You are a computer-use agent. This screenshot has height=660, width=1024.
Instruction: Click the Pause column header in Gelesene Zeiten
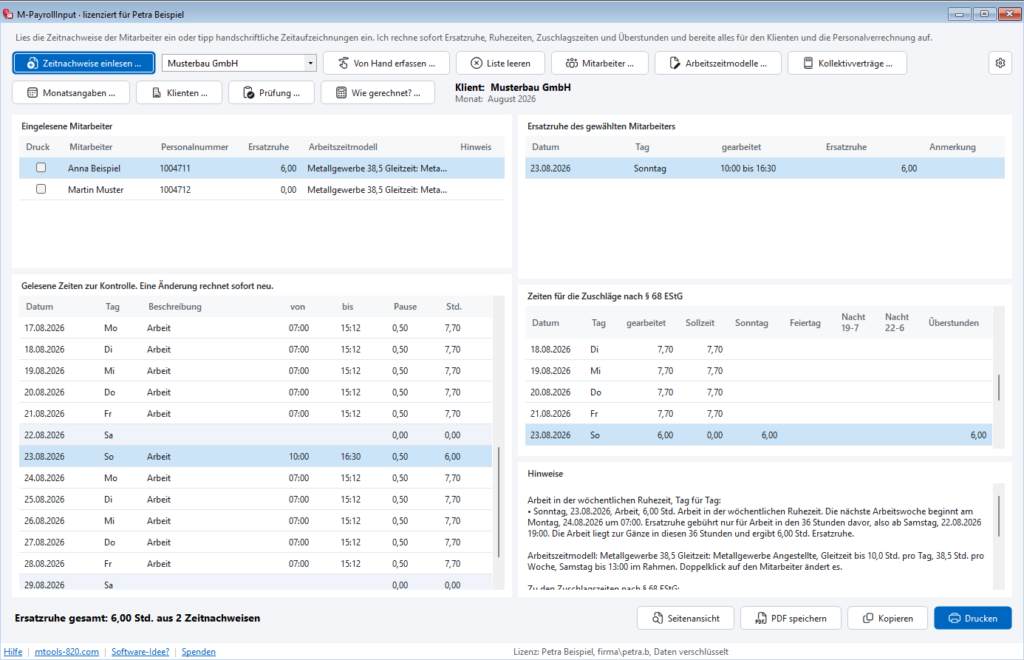coord(405,306)
